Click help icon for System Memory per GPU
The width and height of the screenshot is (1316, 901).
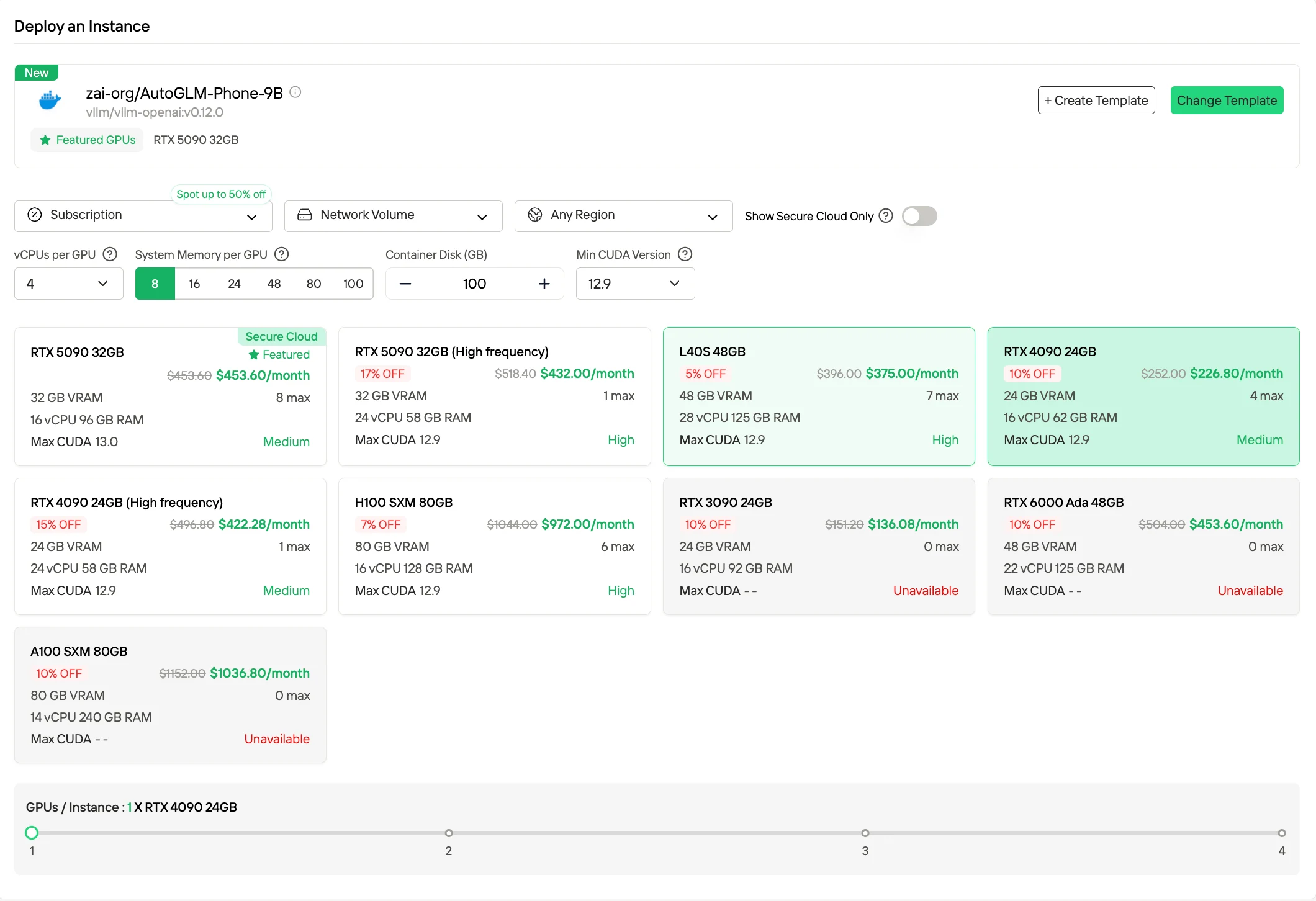(x=282, y=254)
